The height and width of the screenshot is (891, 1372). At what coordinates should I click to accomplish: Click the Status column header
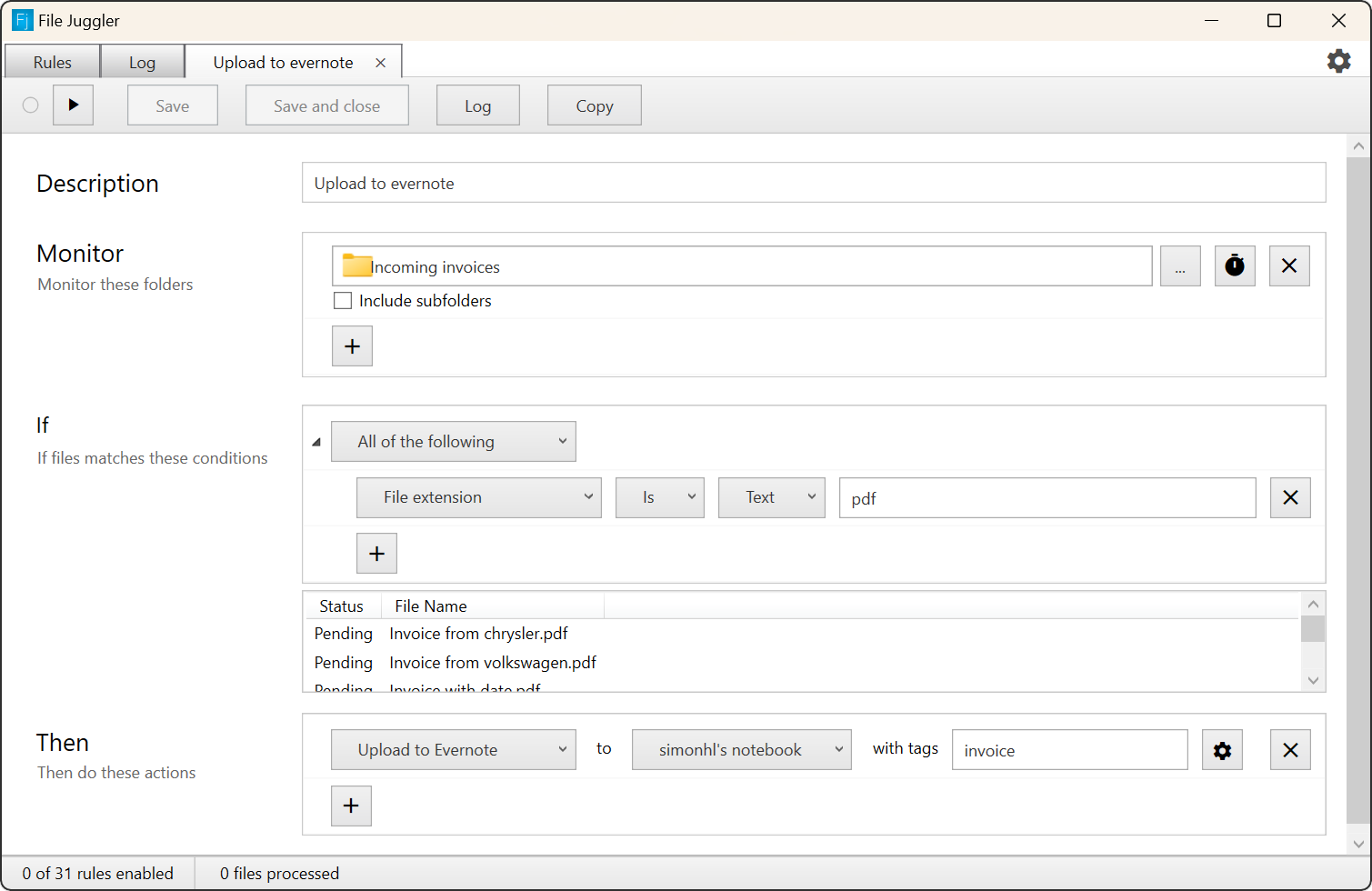(342, 606)
